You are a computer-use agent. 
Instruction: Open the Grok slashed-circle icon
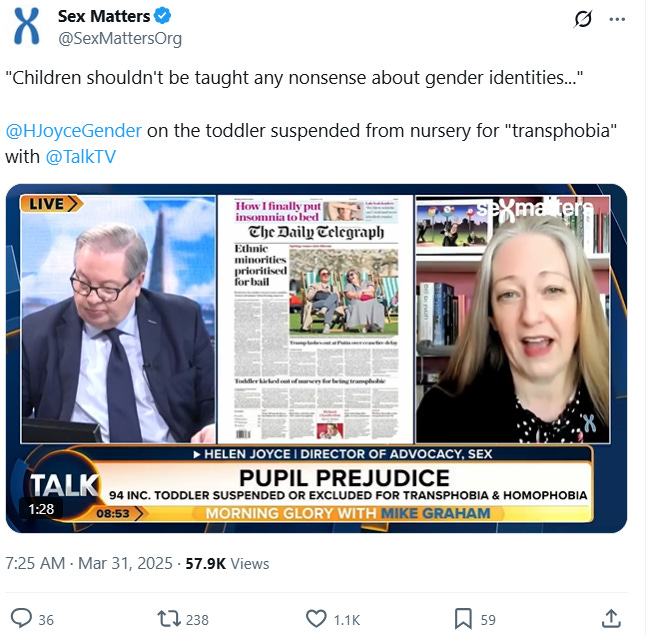click(x=583, y=19)
